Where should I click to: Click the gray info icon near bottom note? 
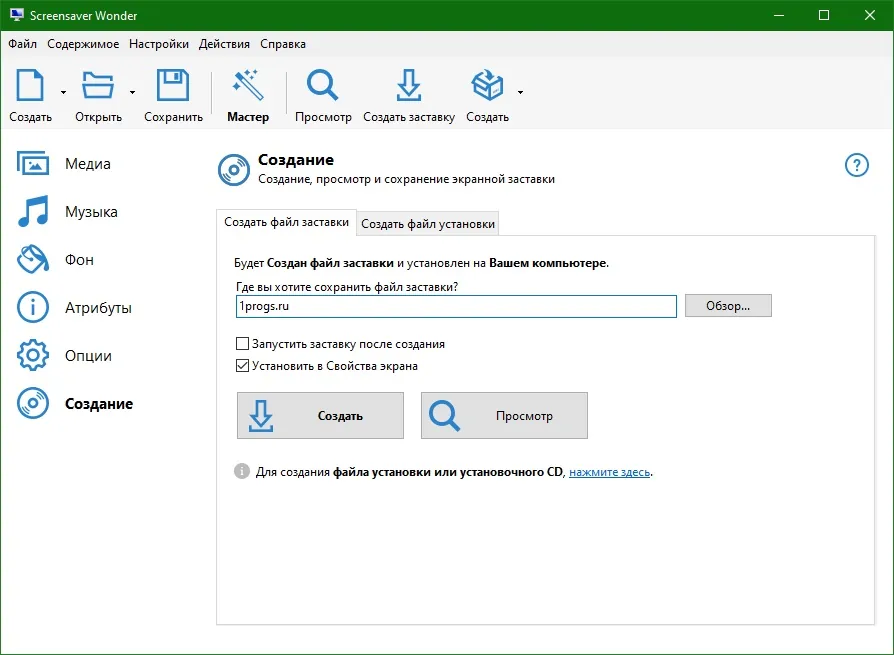point(242,471)
